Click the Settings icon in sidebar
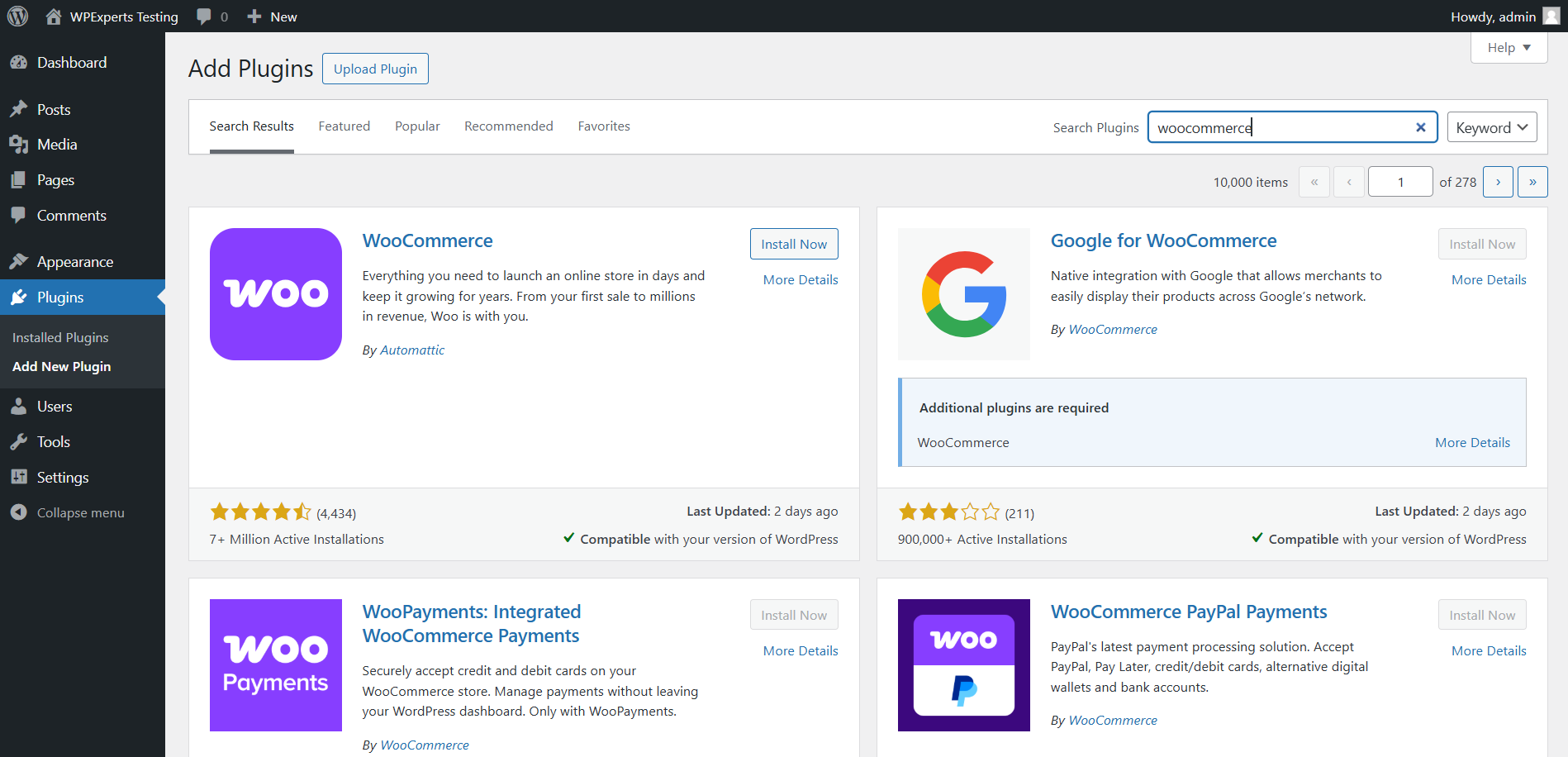The width and height of the screenshot is (1568, 757). tap(18, 478)
